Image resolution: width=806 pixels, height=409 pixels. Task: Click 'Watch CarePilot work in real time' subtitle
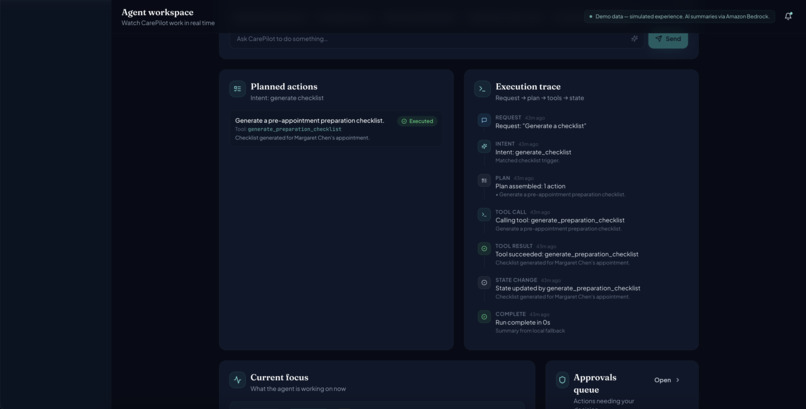pos(168,23)
